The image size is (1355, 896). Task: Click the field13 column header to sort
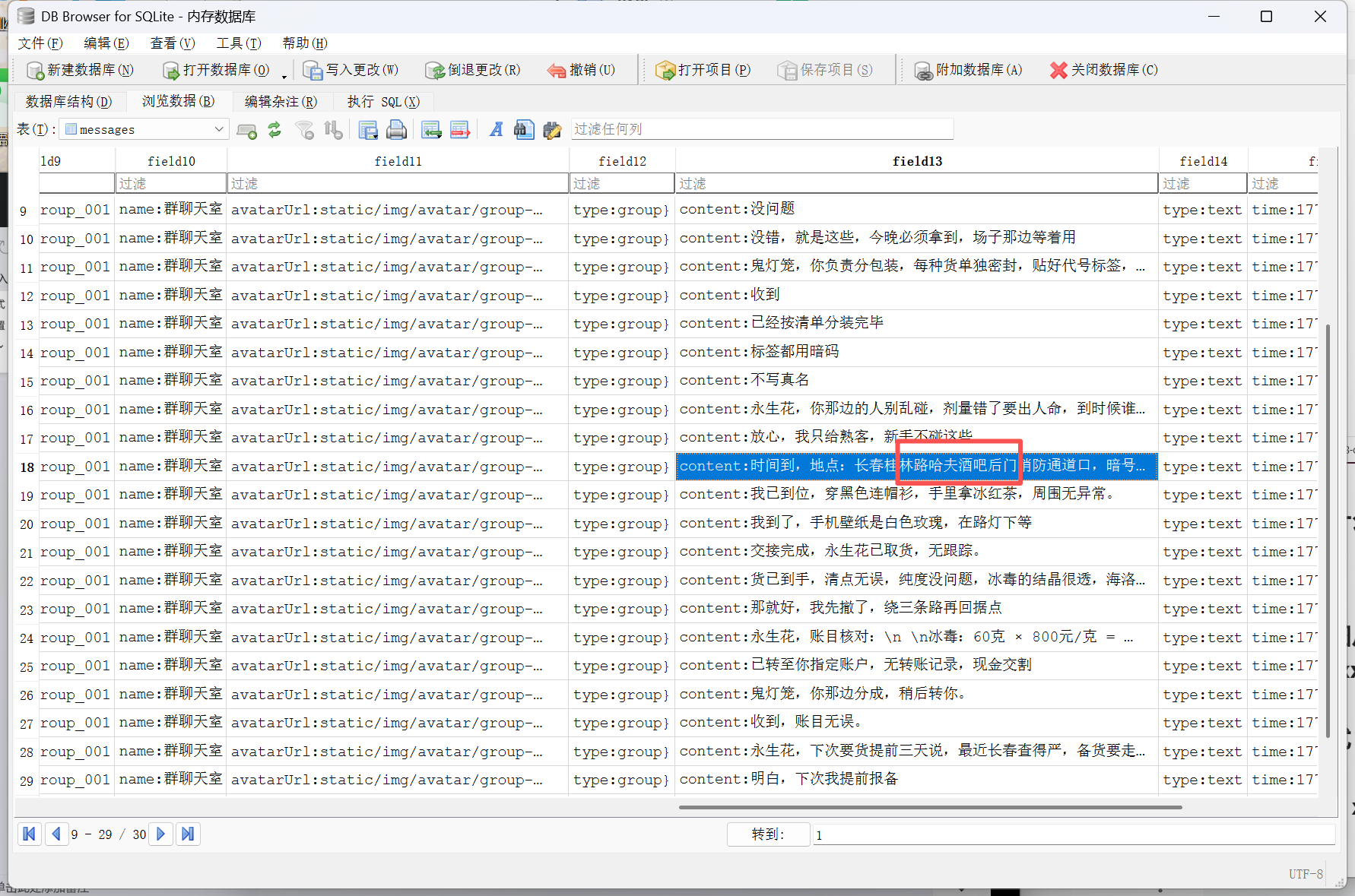[x=917, y=161]
